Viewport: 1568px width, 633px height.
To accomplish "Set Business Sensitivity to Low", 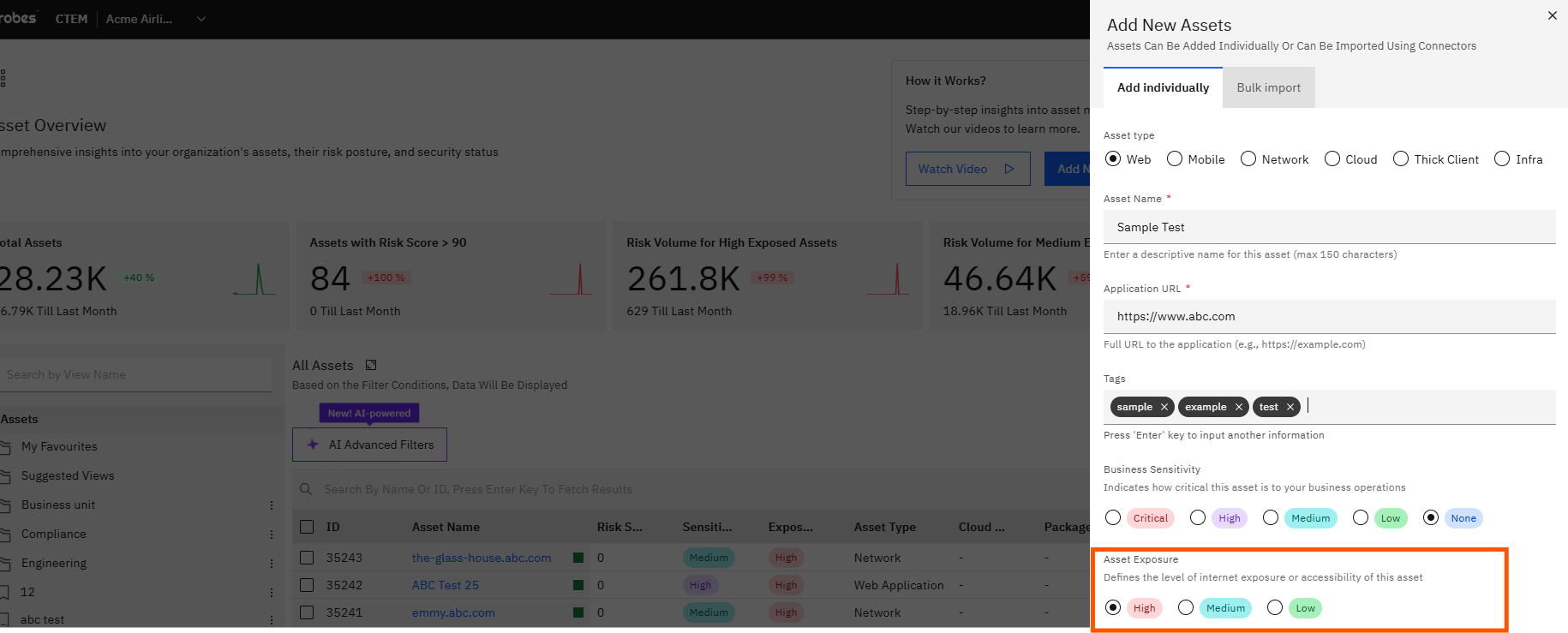I will coord(1361,517).
